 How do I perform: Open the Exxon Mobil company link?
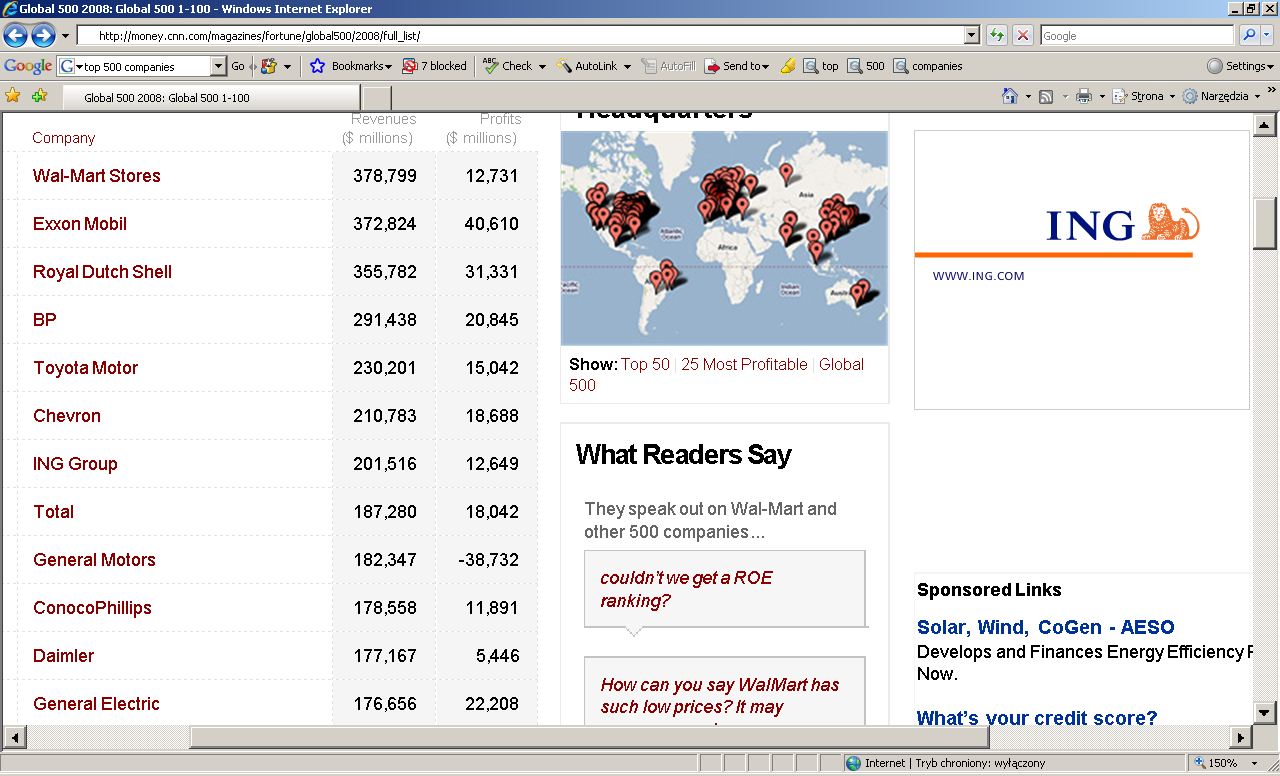(80, 224)
